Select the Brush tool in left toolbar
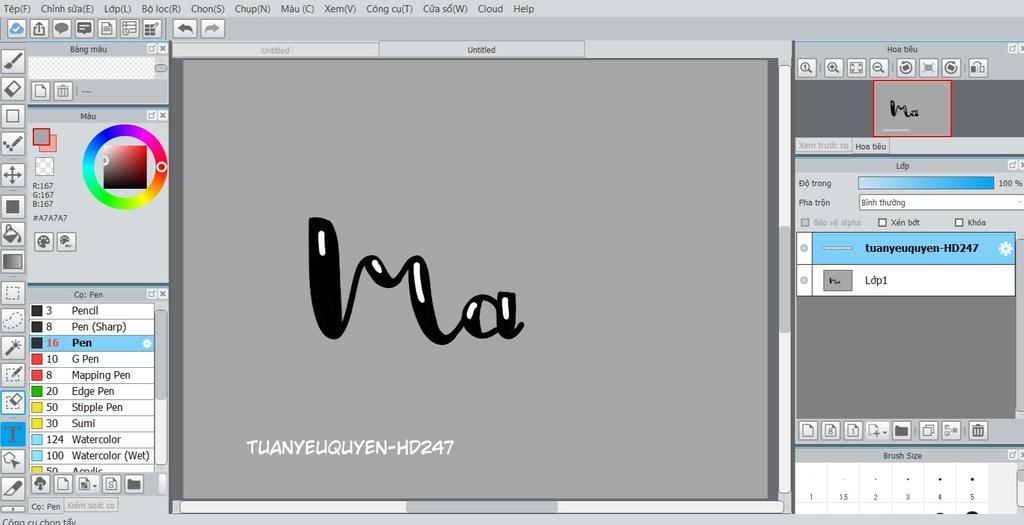1024x525 pixels. point(13,62)
